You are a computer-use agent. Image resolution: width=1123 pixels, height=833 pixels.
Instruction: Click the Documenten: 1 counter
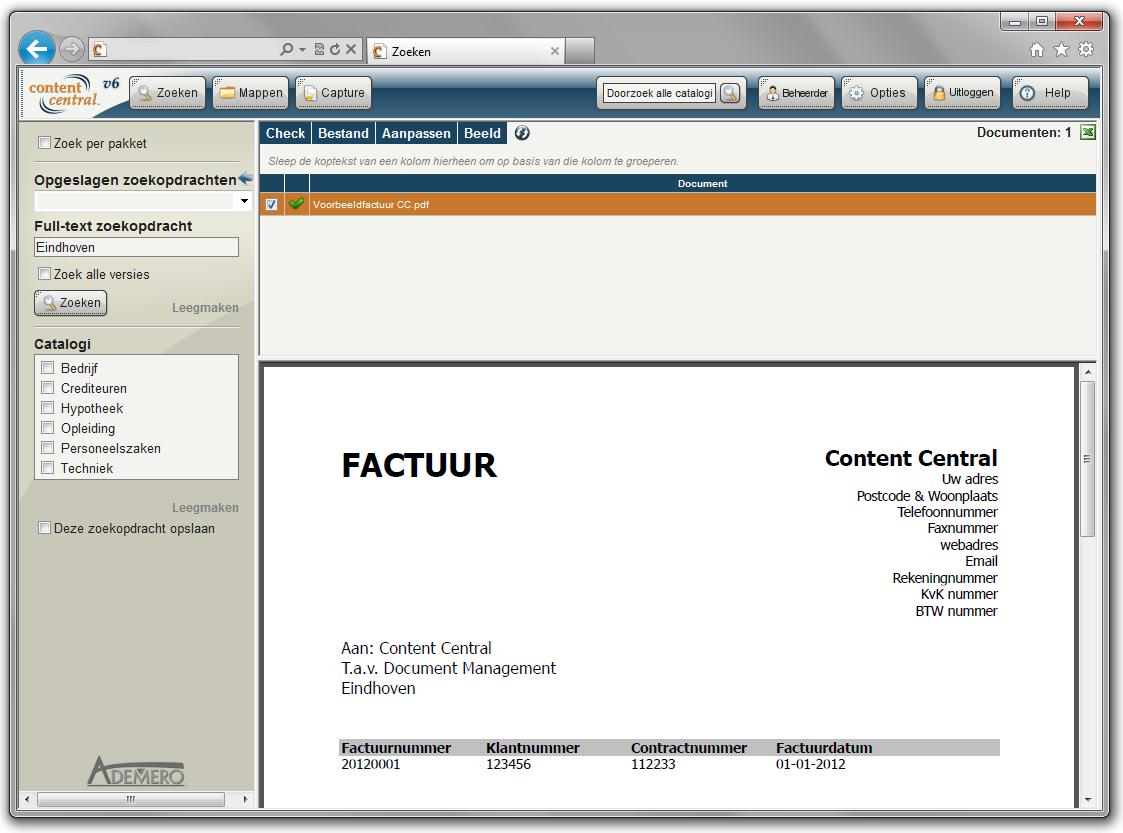tap(1023, 133)
